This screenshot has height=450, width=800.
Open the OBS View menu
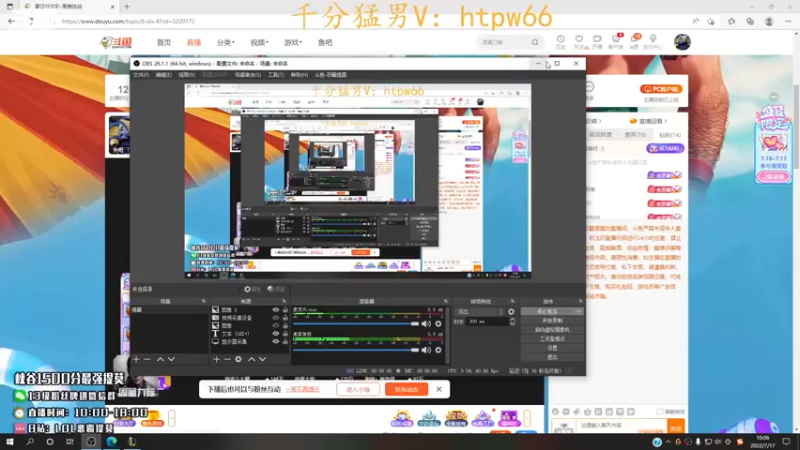tap(187, 75)
